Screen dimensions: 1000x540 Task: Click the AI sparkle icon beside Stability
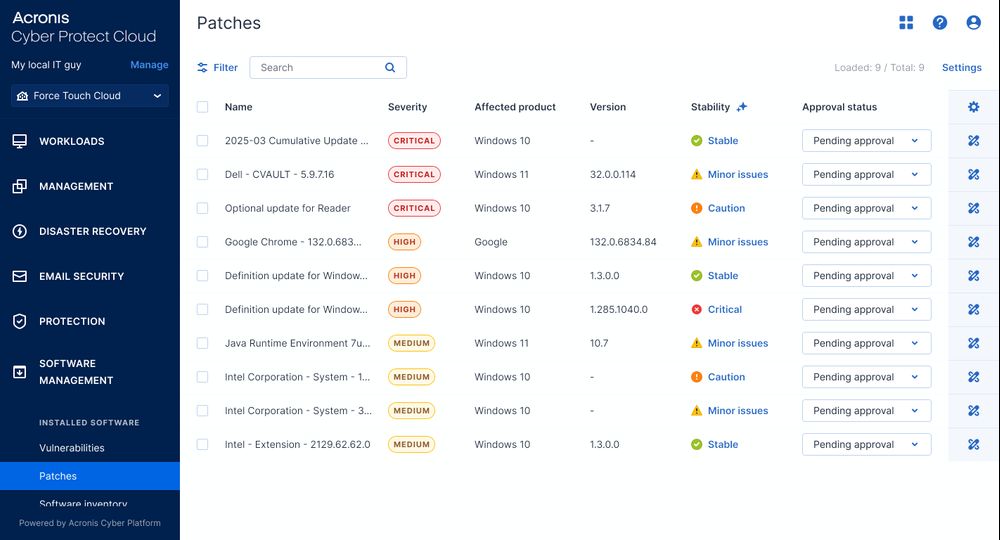coord(742,107)
